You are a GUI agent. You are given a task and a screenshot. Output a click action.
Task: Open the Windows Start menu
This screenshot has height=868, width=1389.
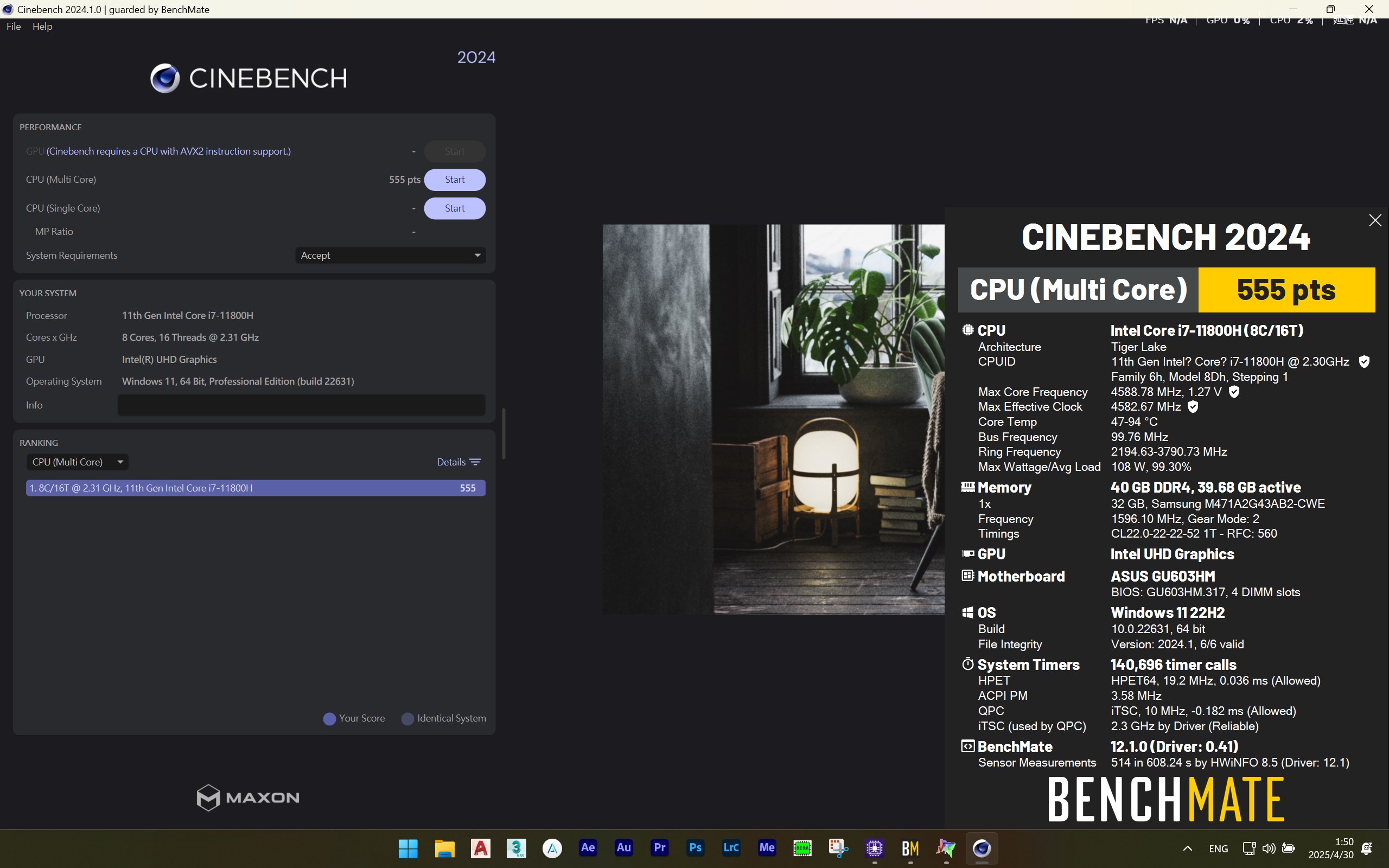click(408, 848)
